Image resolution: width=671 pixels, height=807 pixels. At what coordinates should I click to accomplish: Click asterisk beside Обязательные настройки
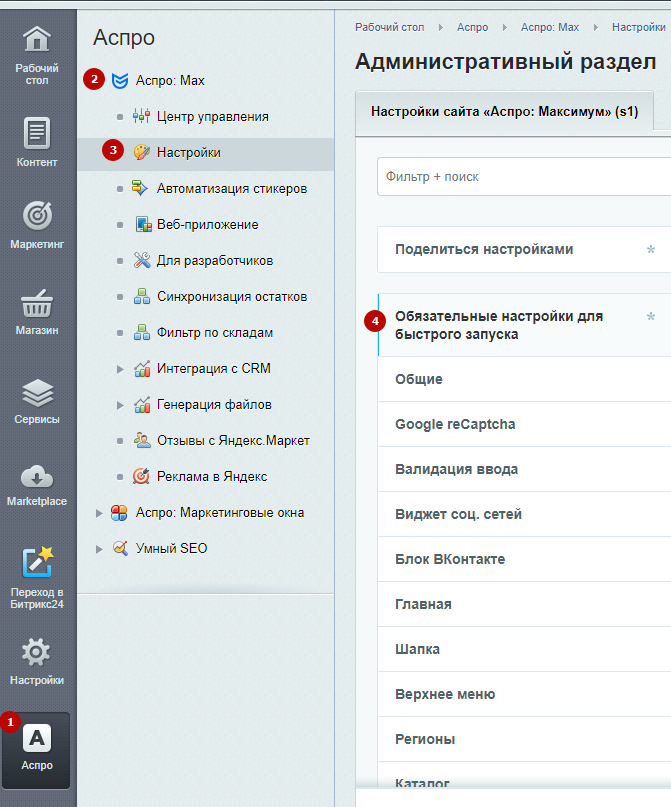[651, 317]
